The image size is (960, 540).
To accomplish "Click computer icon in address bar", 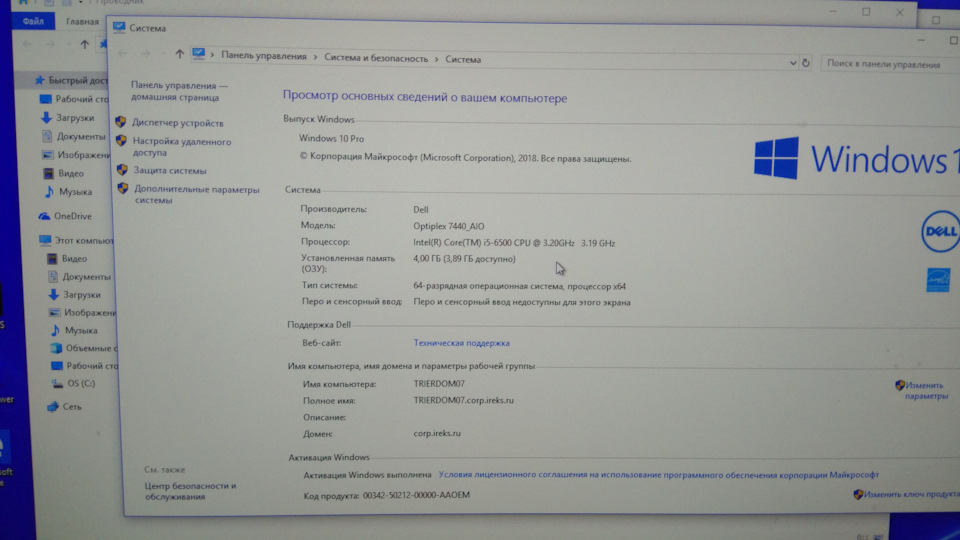I will click(x=198, y=54).
